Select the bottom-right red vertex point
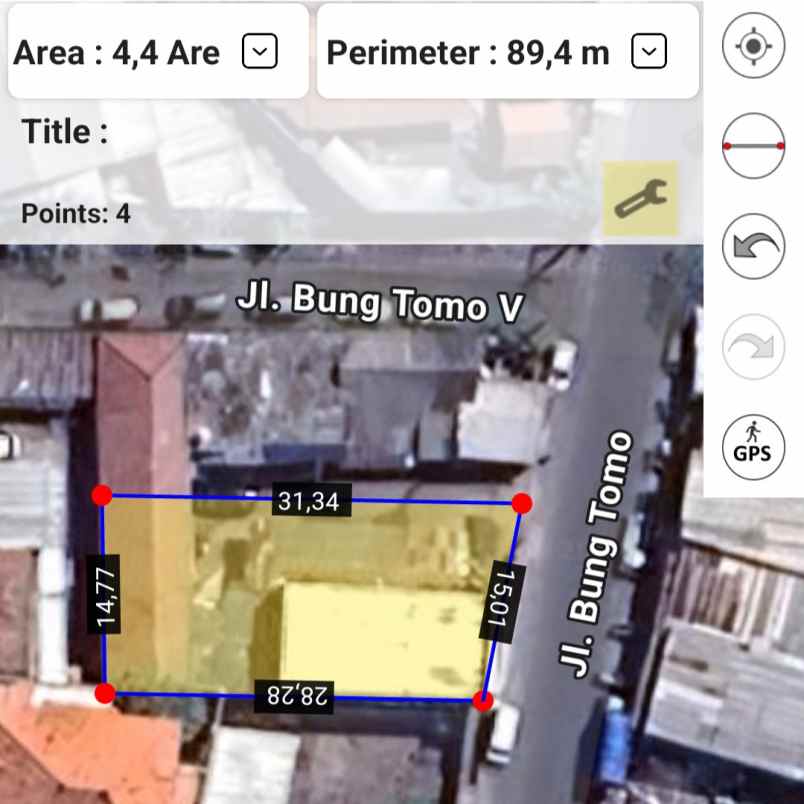This screenshot has width=804, height=804. pos(483,700)
